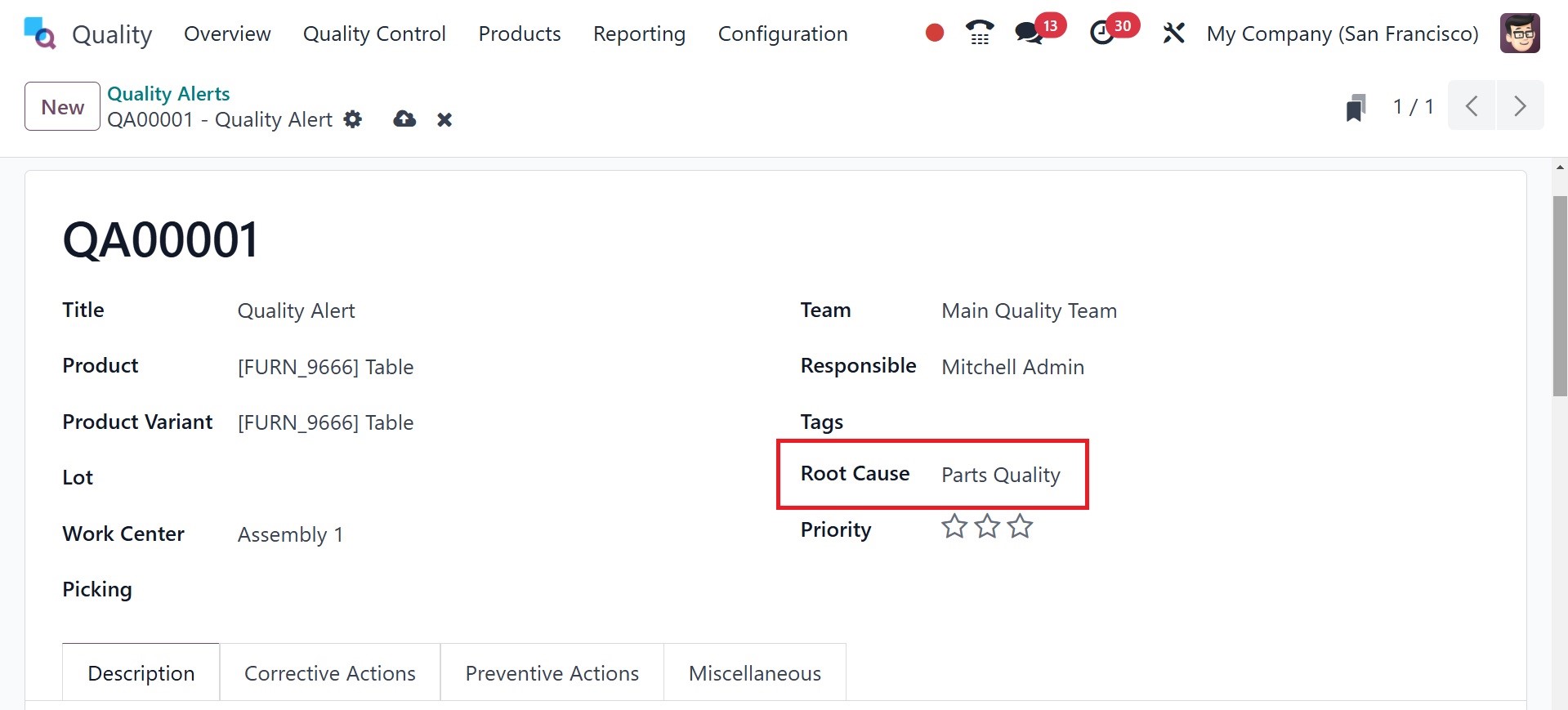The image size is (1568, 710).
Task: Switch to the Corrective Actions tab
Action: (330, 673)
